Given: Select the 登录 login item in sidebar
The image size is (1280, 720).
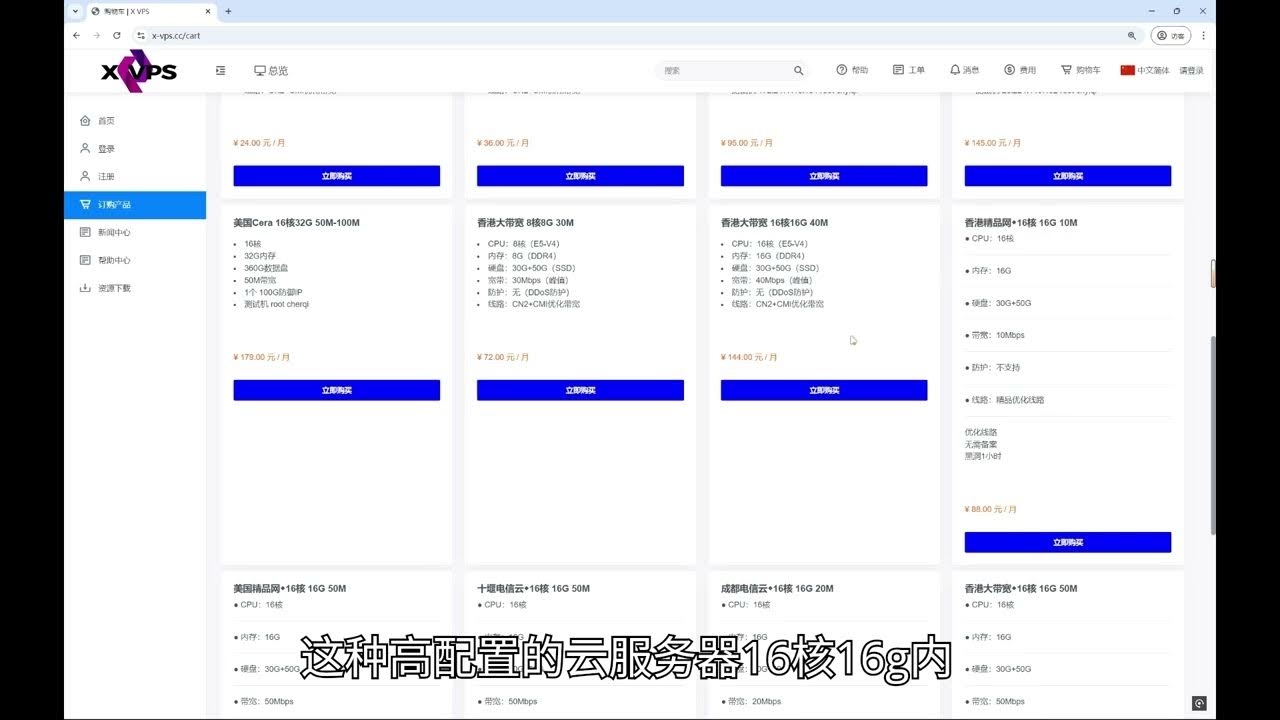Looking at the screenshot, I should pos(104,148).
